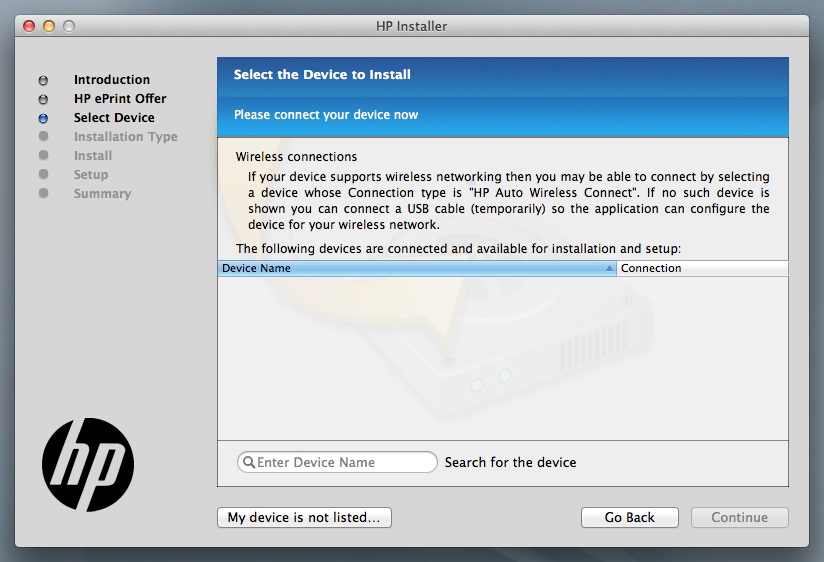Zoom the HP Installer window with the green button
Screen dimensions: 824x562
tap(69, 26)
